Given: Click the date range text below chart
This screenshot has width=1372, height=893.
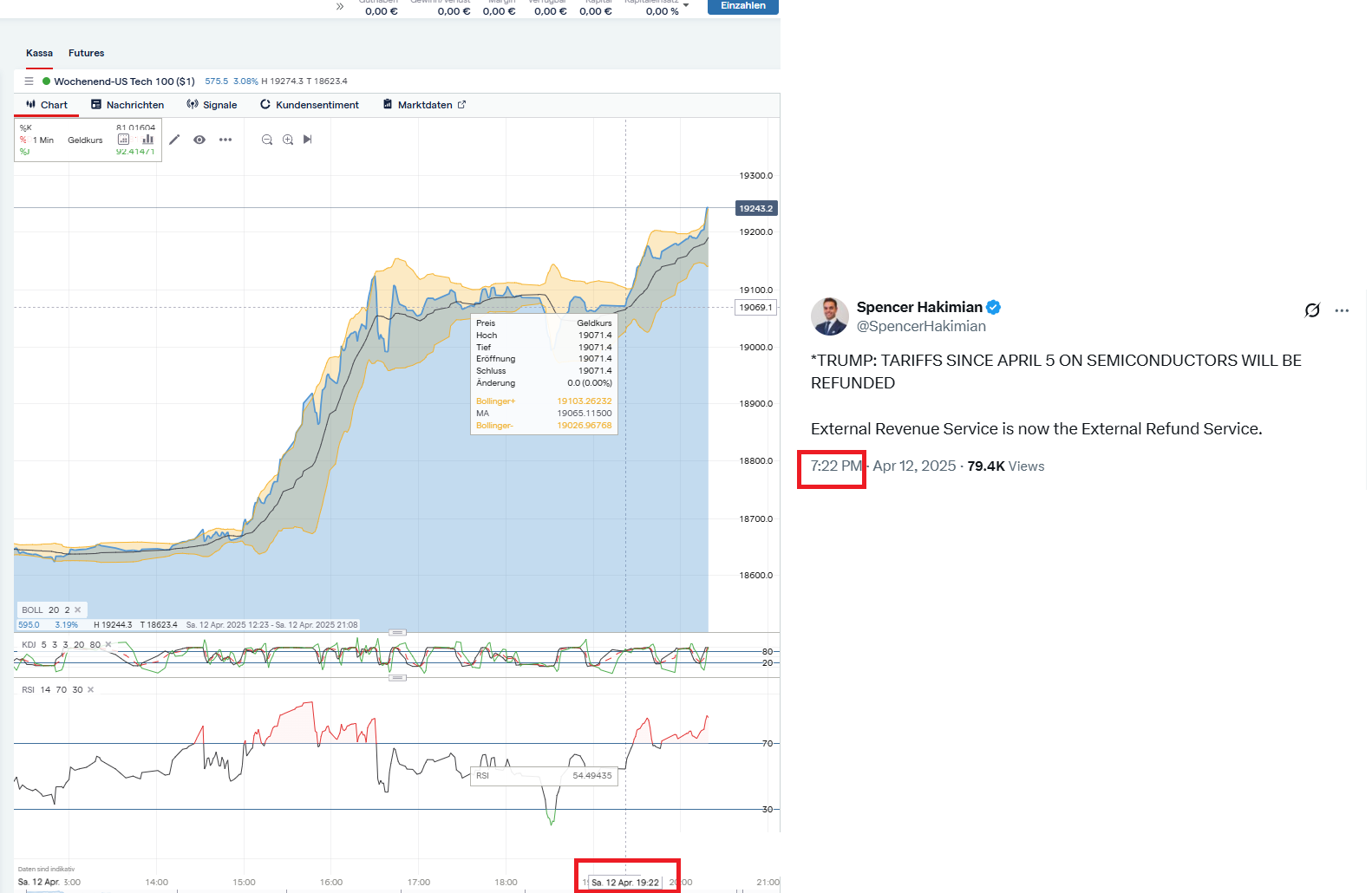Looking at the screenshot, I should (271, 625).
